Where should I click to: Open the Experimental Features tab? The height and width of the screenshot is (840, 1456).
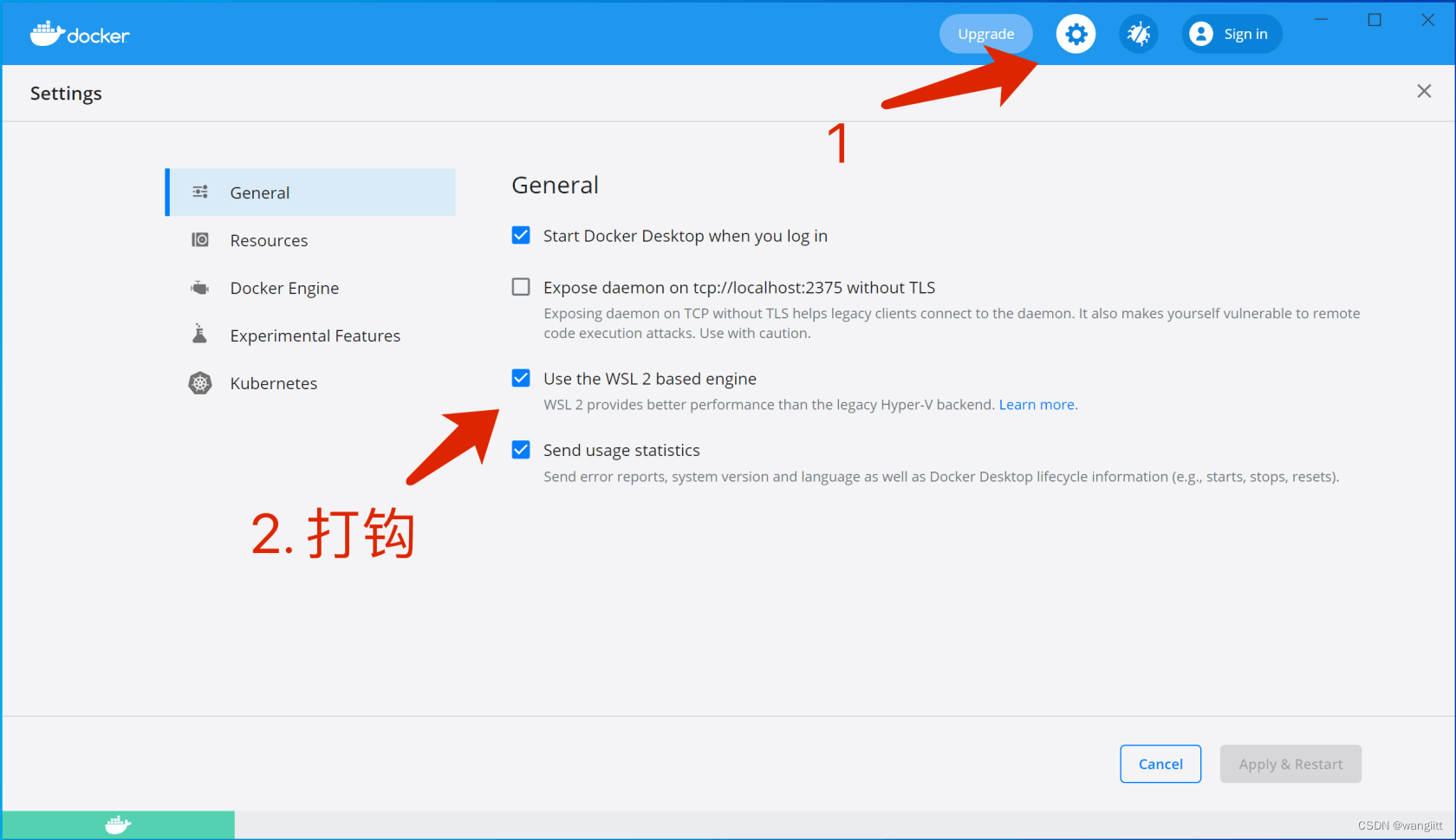(x=310, y=335)
